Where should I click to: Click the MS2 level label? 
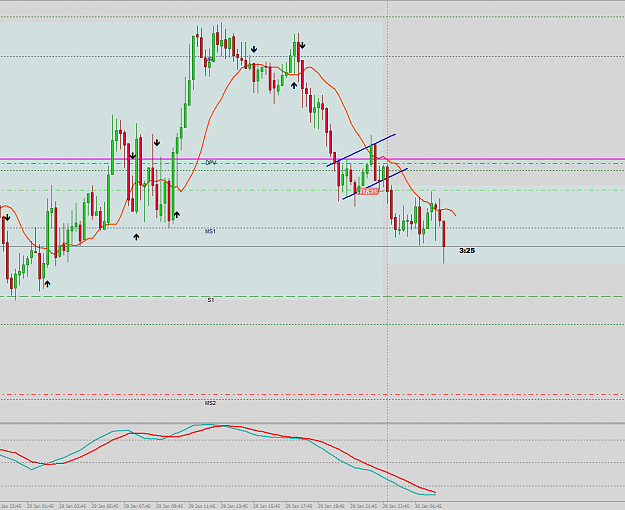[210, 403]
